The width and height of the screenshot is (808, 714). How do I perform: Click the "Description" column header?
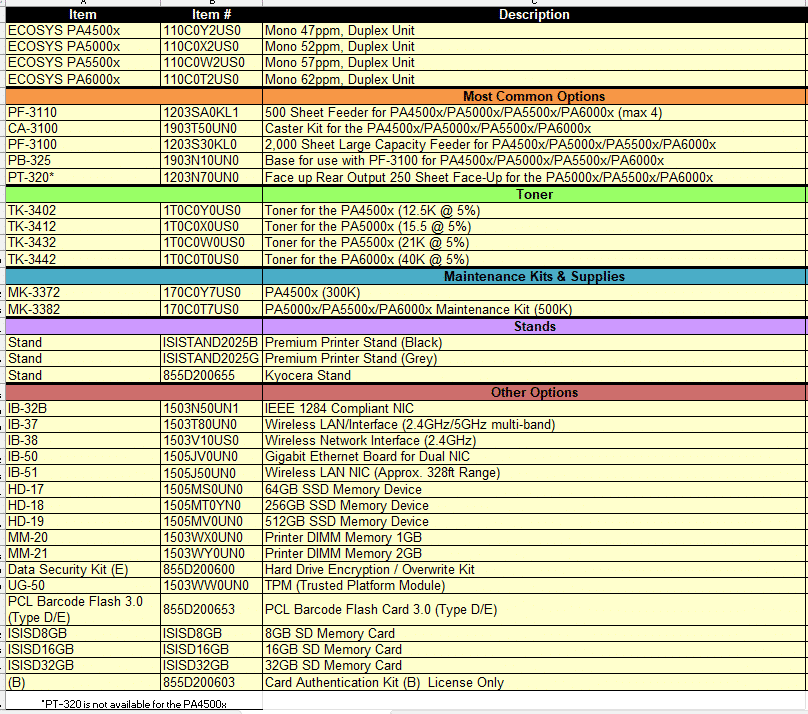click(534, 15)
